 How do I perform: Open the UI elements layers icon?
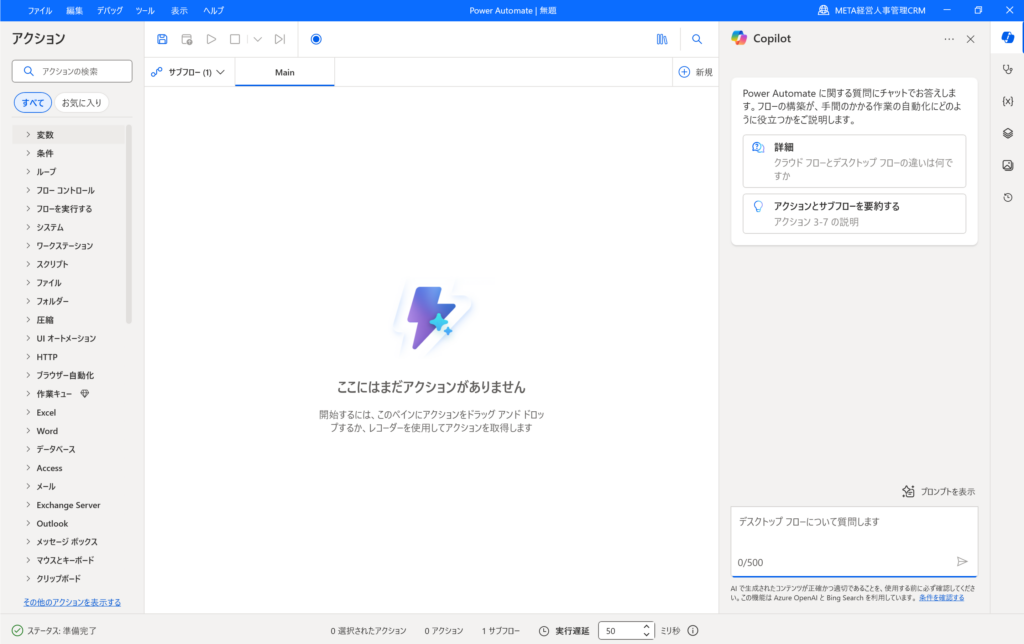pyautogui.click(x=1007, y=133)
